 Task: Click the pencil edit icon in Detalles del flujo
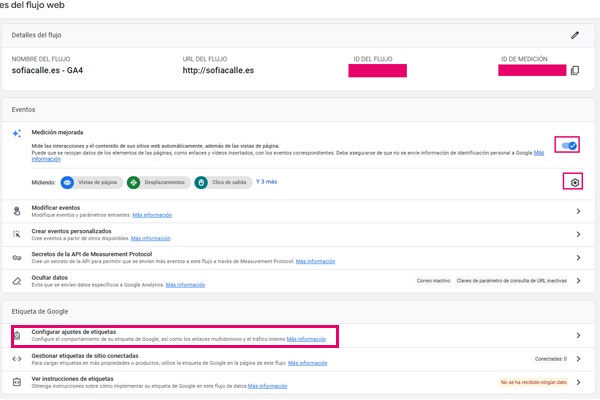575,35
